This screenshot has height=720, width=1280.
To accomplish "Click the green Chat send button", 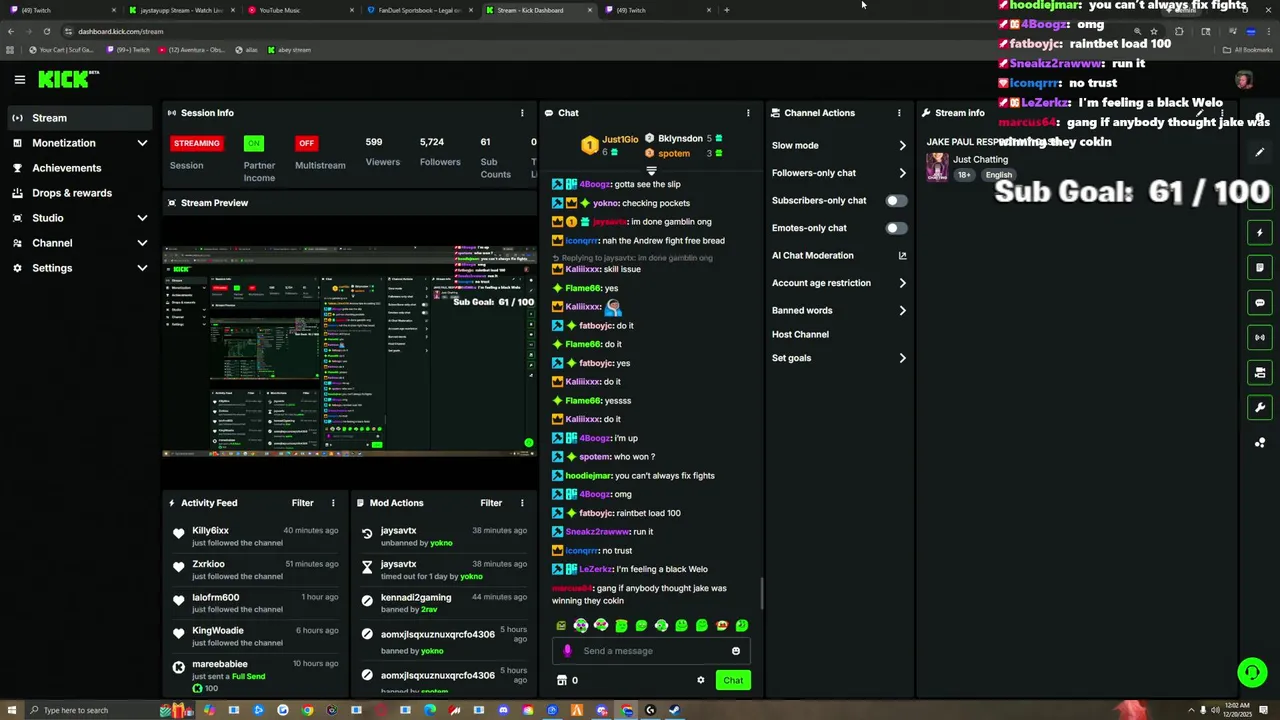I will (733, 680).
